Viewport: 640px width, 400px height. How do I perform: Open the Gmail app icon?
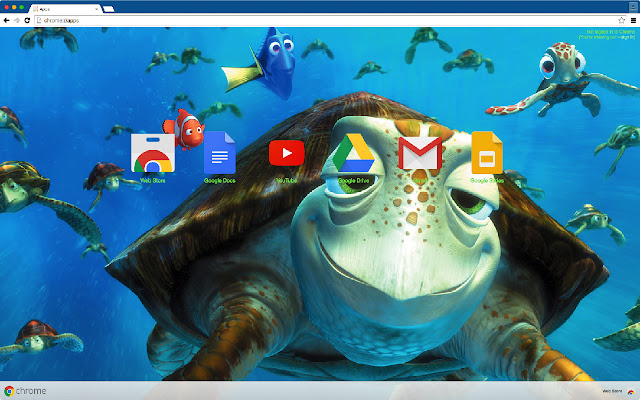(420, 153)
